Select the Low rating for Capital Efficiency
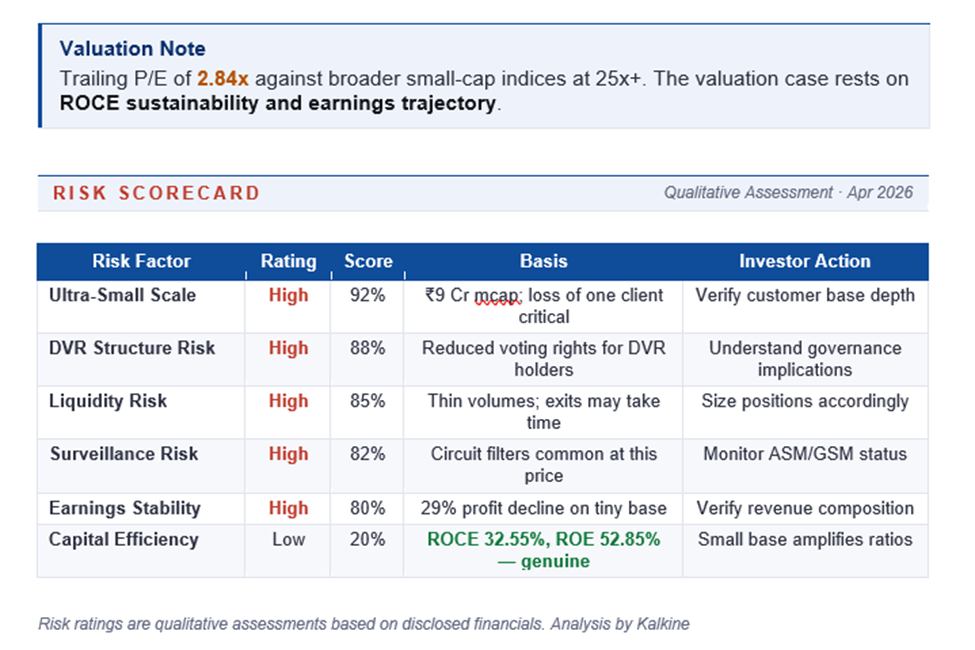975x650 pixels. (x=288, y=540)
